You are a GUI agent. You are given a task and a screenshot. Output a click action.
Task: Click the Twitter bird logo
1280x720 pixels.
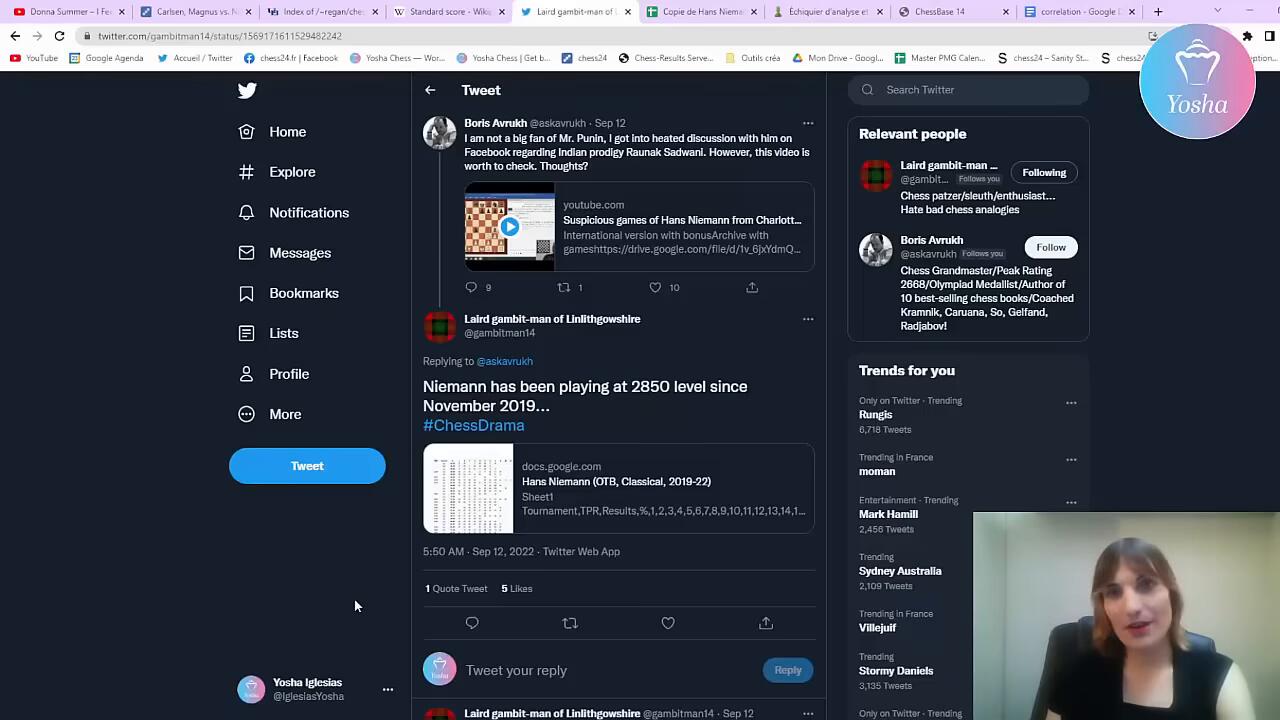click(x=247, y=90)
